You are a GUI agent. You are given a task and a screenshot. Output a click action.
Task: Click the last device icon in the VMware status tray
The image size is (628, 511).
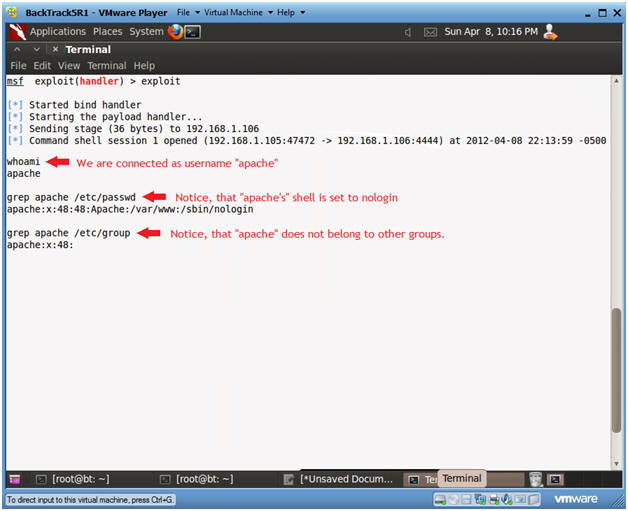coord(533,499)
